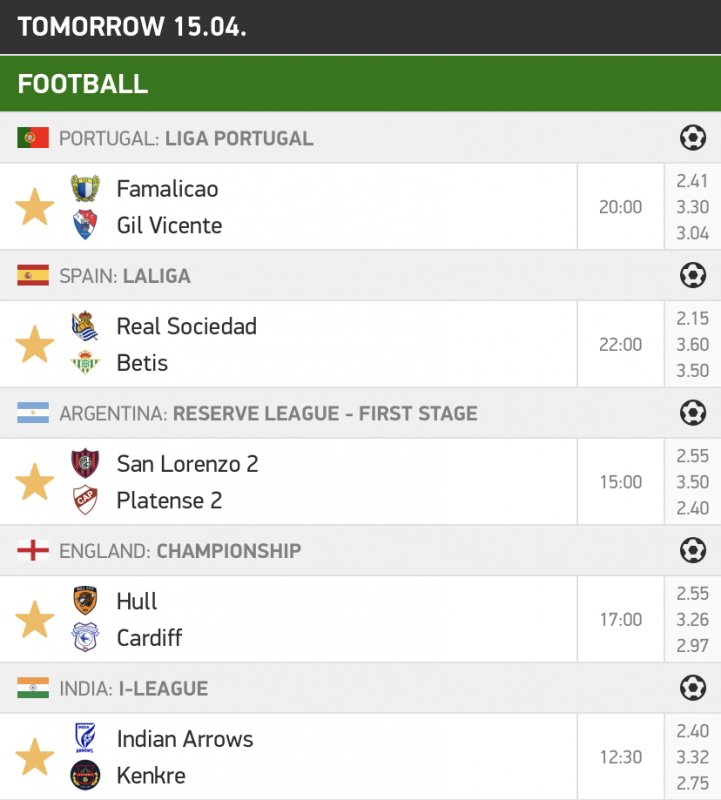Screen dimensions: 721x800
Task: Click the Portugal flag icon
Action: pos(33,138)
